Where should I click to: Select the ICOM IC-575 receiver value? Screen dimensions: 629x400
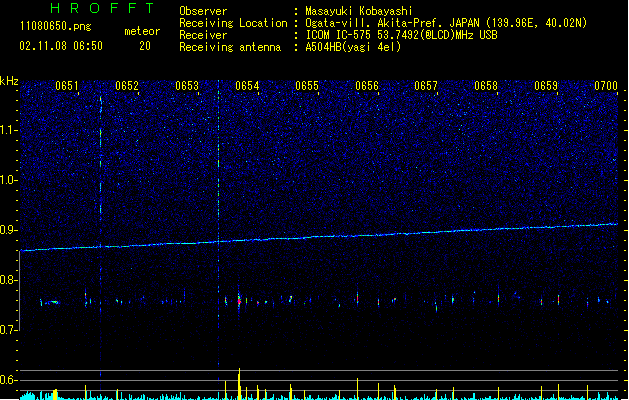tap(401, 35)
